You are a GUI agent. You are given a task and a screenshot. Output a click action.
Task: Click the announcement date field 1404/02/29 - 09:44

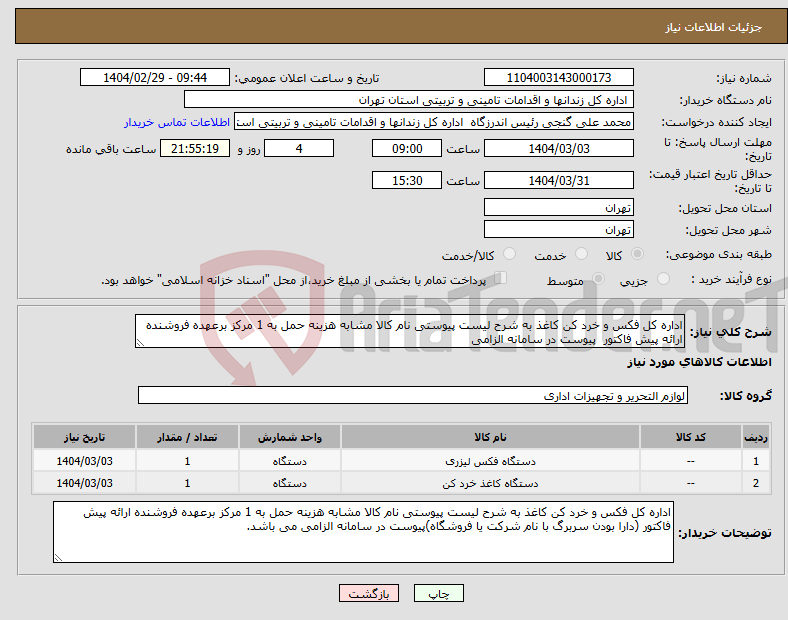tap(155, 77)
